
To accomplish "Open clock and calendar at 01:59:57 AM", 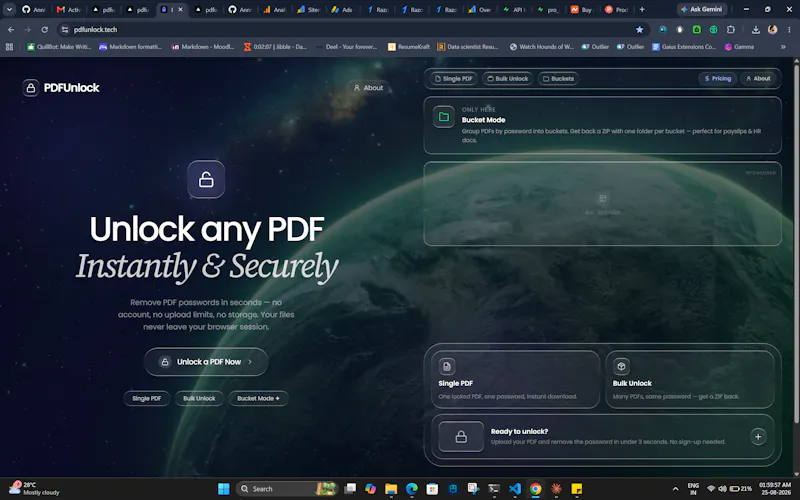I will click(x=775, y=488).
